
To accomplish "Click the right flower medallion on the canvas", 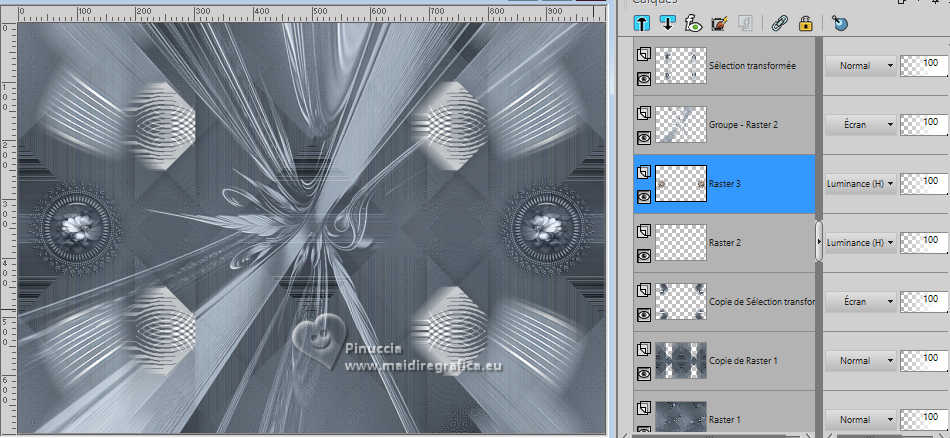I will [x=545, y=230].
